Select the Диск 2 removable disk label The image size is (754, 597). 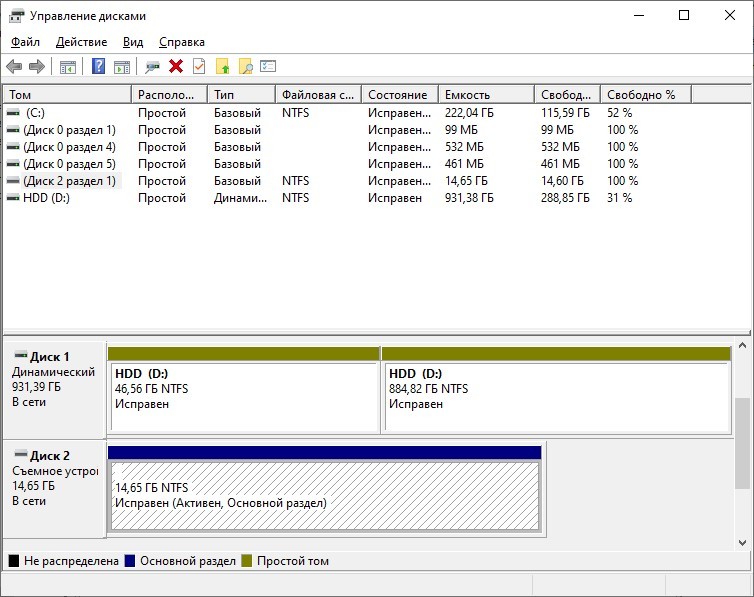54,488
